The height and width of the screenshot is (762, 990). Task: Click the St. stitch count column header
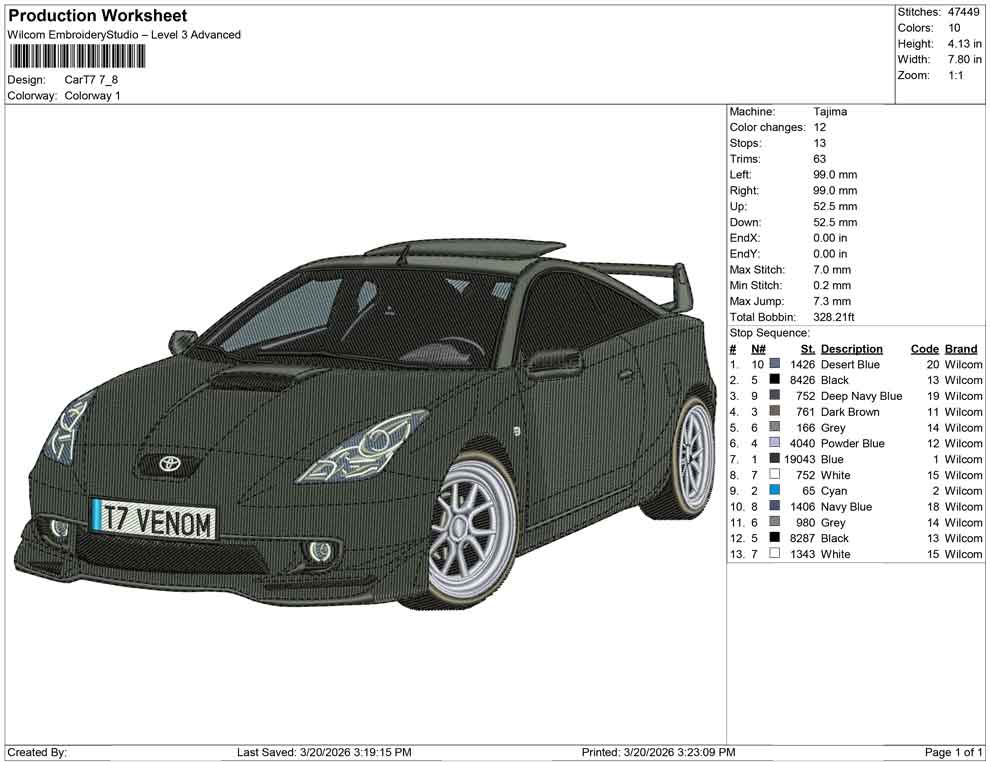(x=807, y=349)
